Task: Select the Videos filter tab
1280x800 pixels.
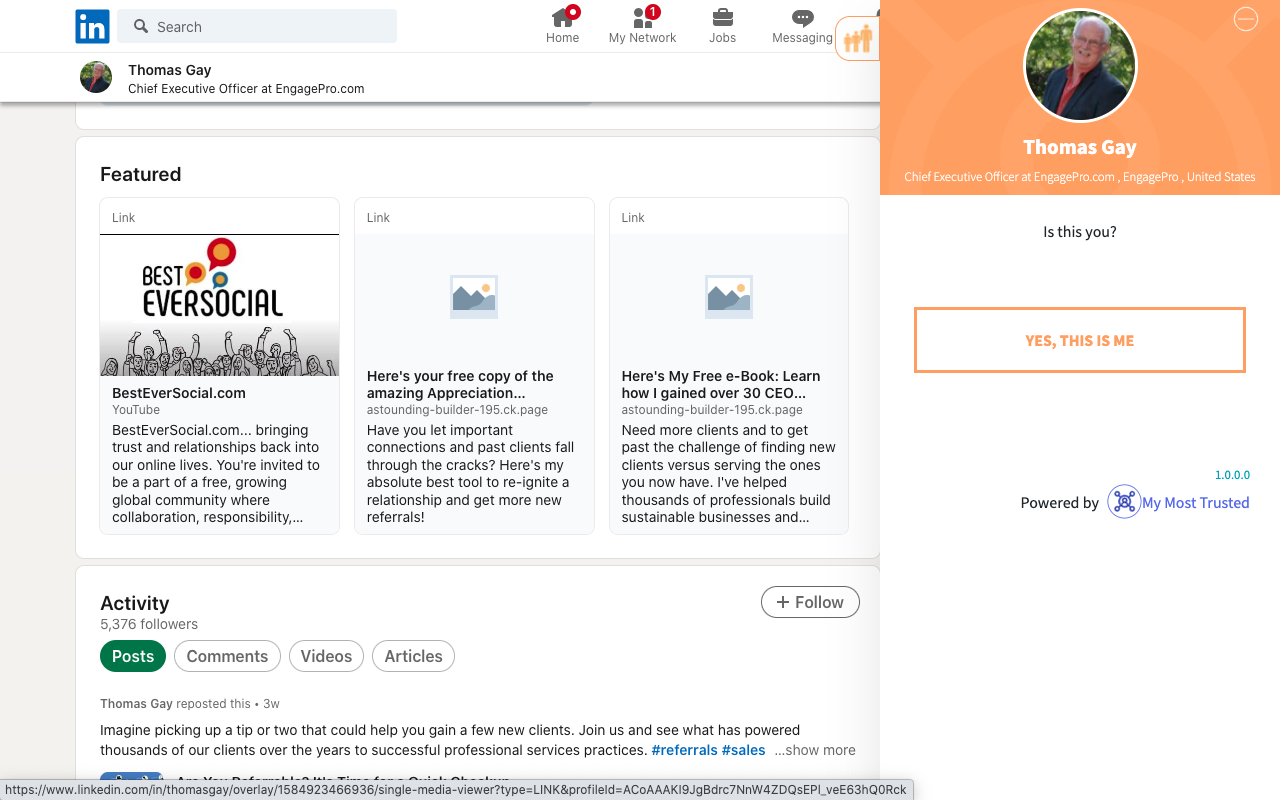Action: pos(326,656)
